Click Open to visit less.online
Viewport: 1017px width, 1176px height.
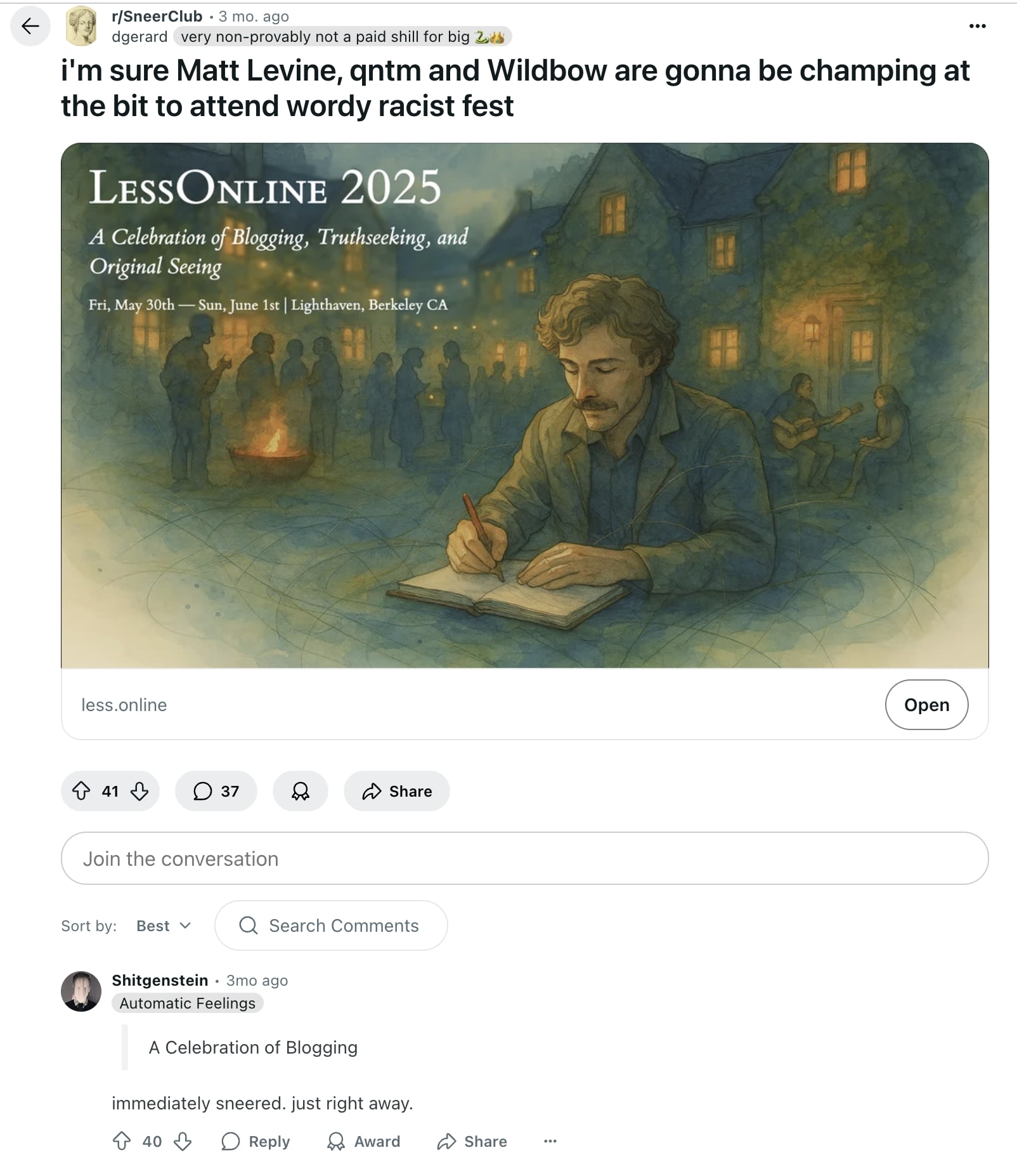[926, 705]
